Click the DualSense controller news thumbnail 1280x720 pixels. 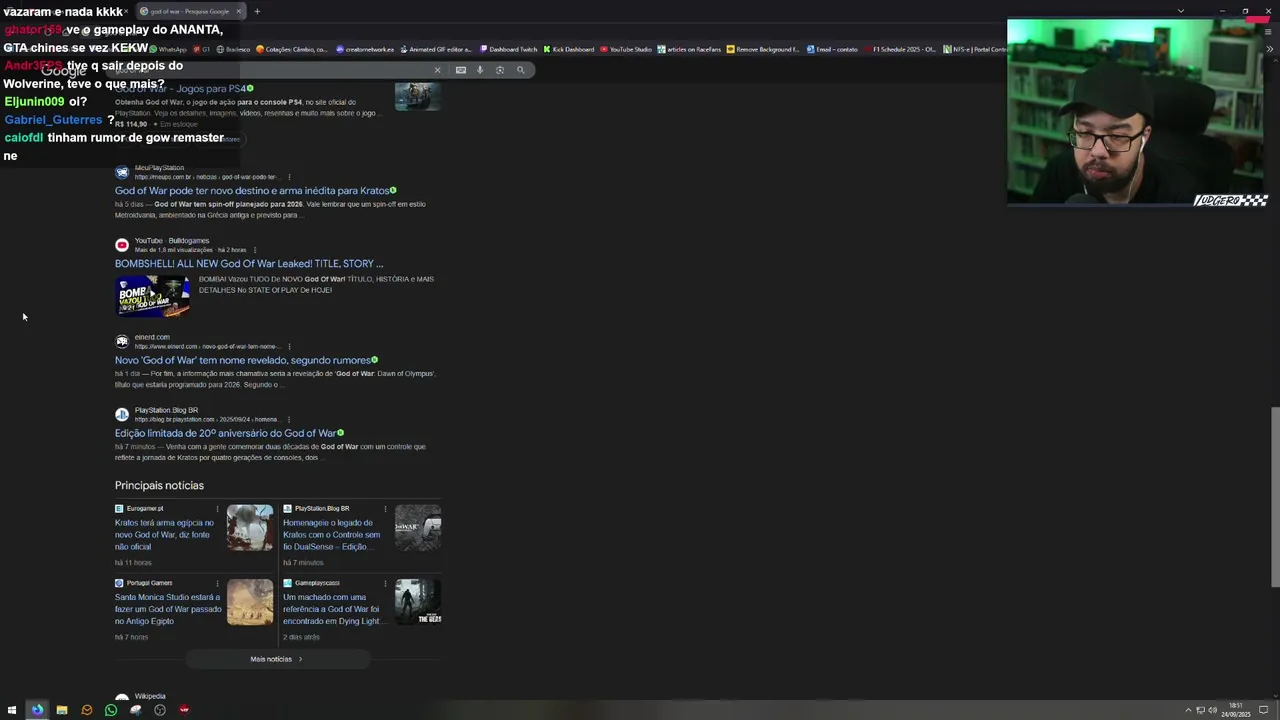(x=418, y=527)
